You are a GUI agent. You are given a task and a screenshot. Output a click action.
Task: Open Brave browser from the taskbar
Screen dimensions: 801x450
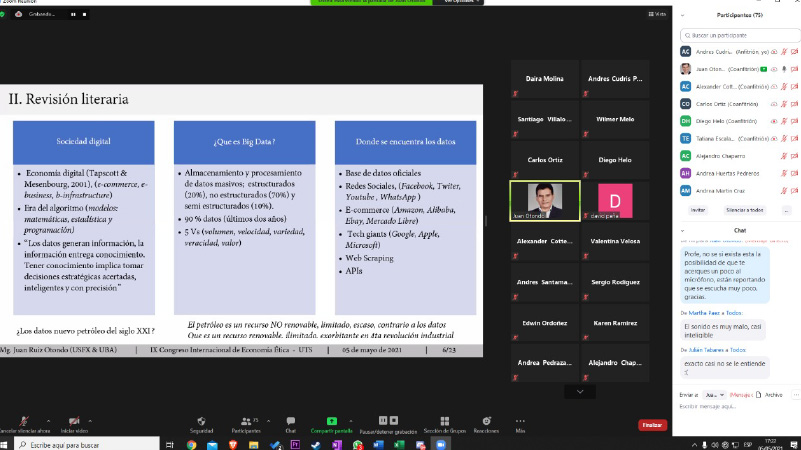click(x=233, y=445)
